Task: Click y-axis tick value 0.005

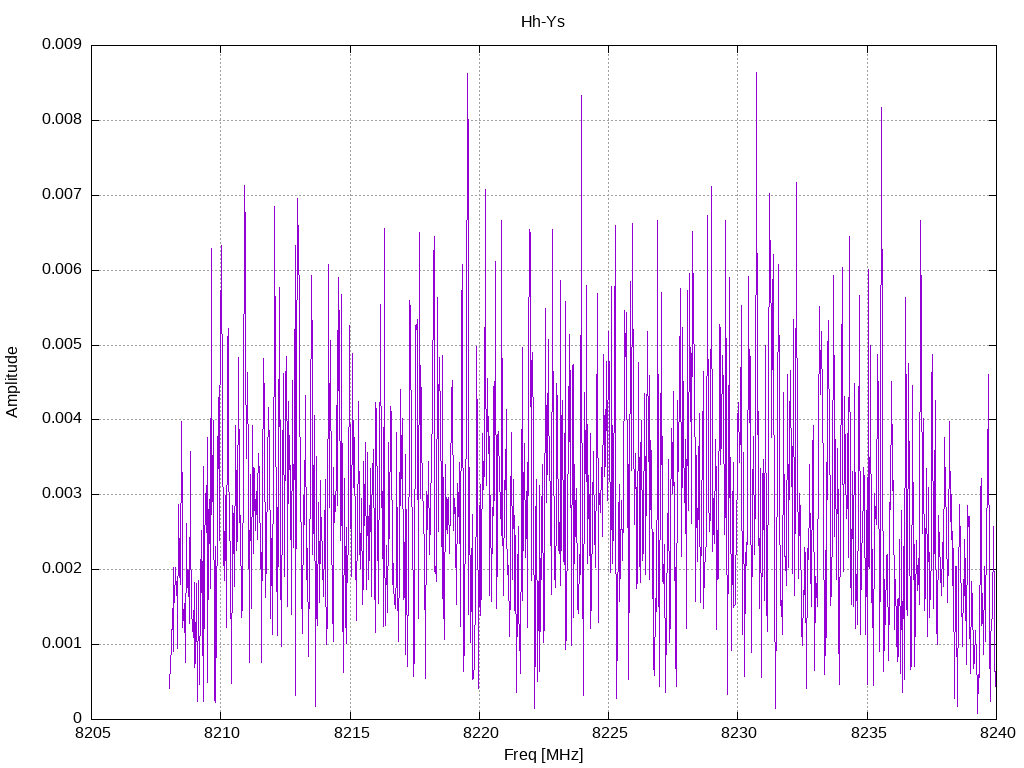Action: [x=62, y=344]
